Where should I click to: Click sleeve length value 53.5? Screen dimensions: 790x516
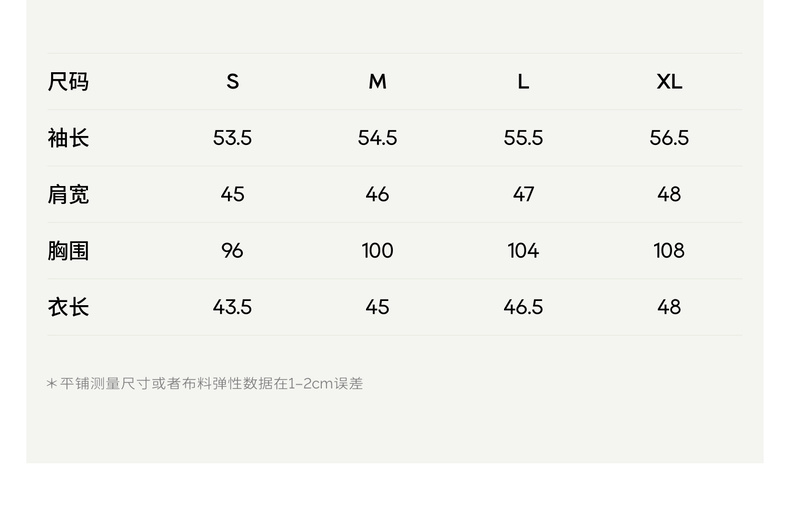232,138
